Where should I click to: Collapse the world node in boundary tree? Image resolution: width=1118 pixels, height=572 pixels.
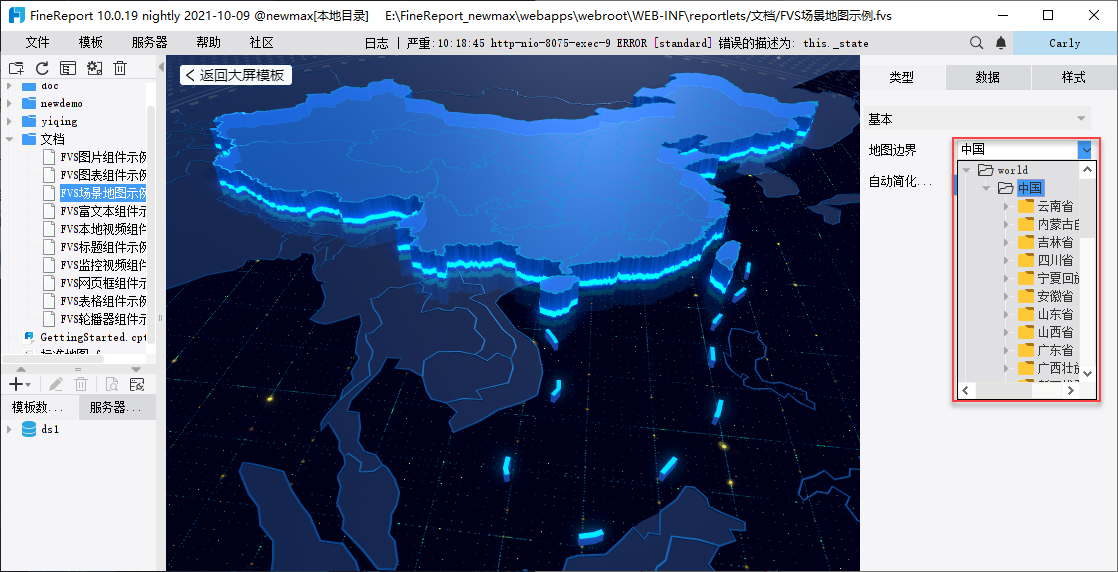point(966,170)
